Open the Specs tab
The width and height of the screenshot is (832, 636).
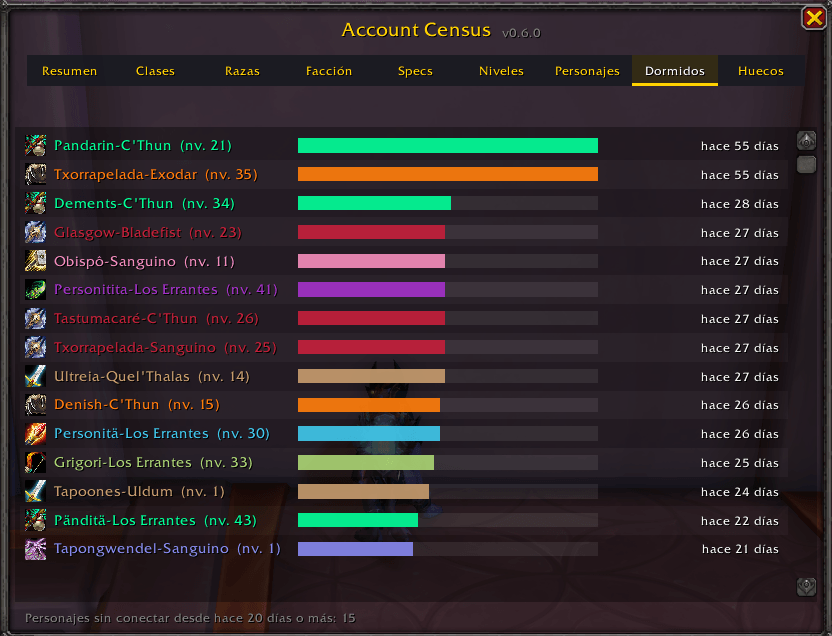415,71
